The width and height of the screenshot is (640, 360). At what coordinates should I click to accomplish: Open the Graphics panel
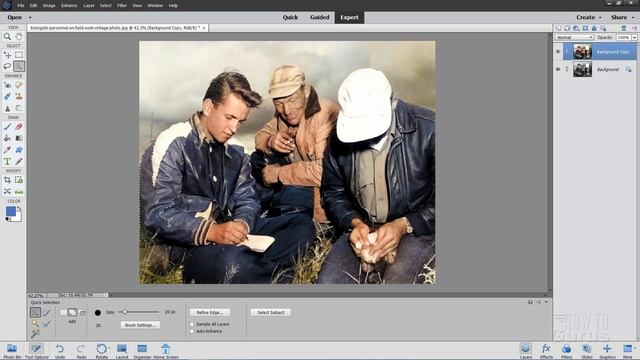pyautogui.click(x=607, y=351)
